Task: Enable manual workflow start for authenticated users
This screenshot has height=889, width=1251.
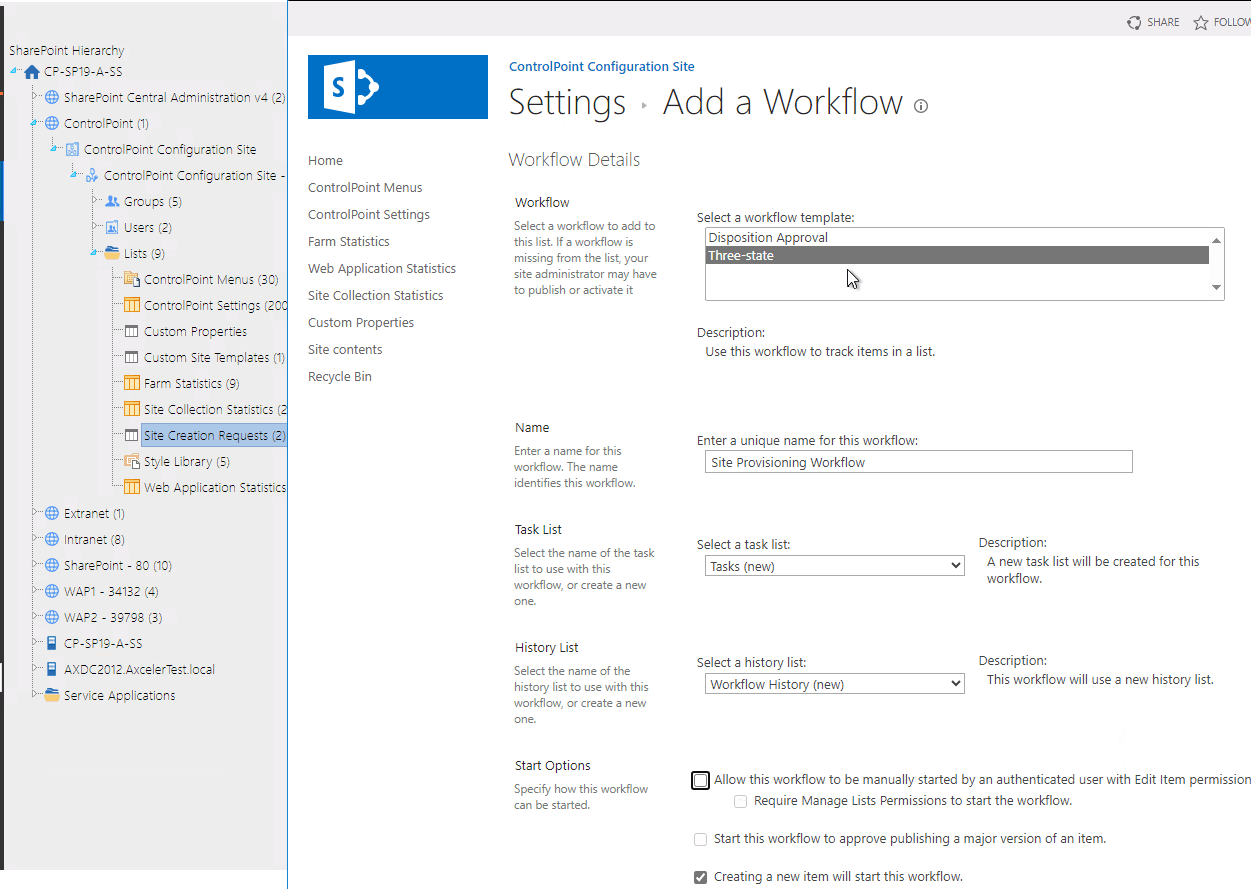Action: pos(700,780)
